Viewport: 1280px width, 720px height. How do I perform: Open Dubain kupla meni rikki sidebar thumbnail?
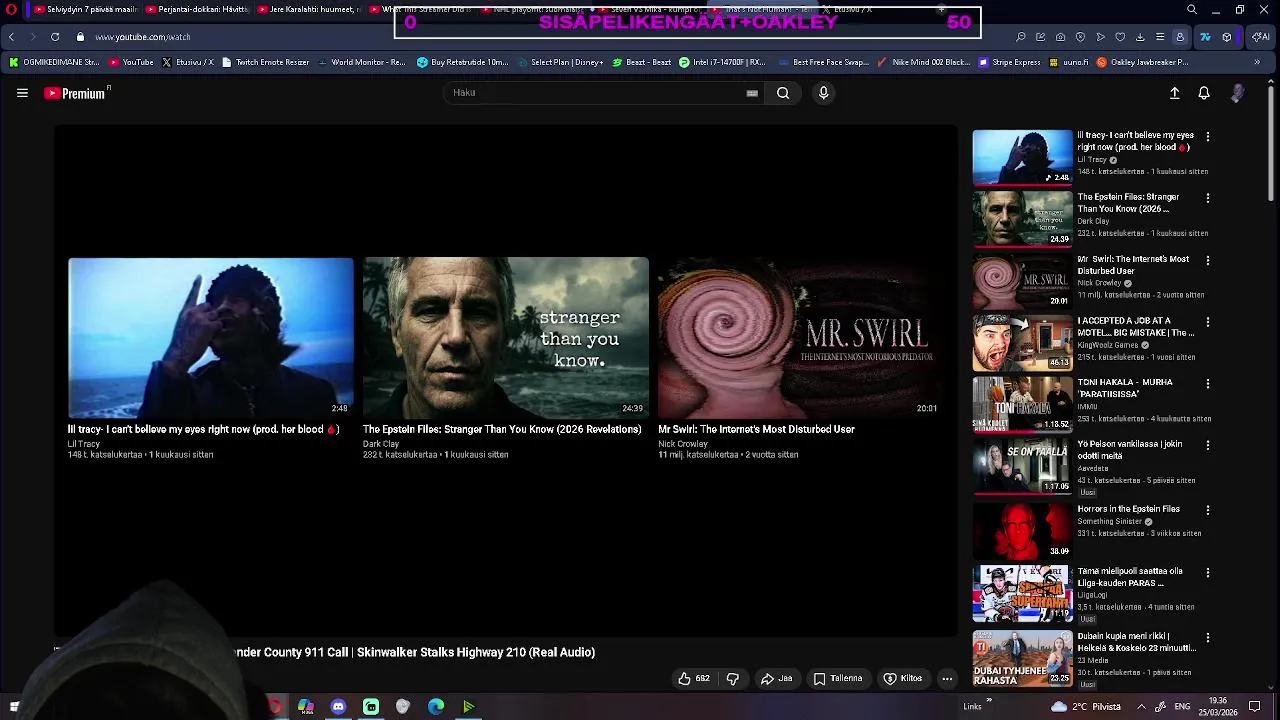pyautogui.click(x=1022, y=658)
